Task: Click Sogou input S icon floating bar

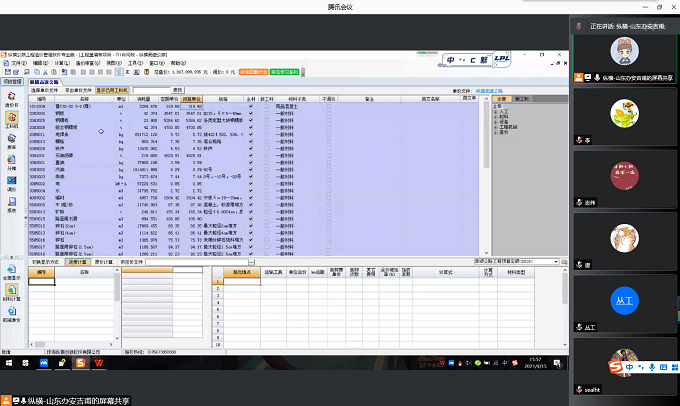Action: [x=615, y=367]
